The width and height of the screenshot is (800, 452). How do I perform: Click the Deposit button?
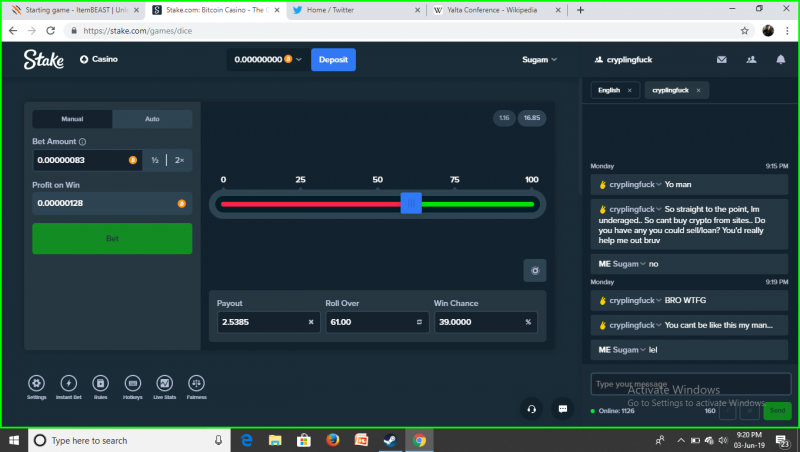(x=333, y=60)
